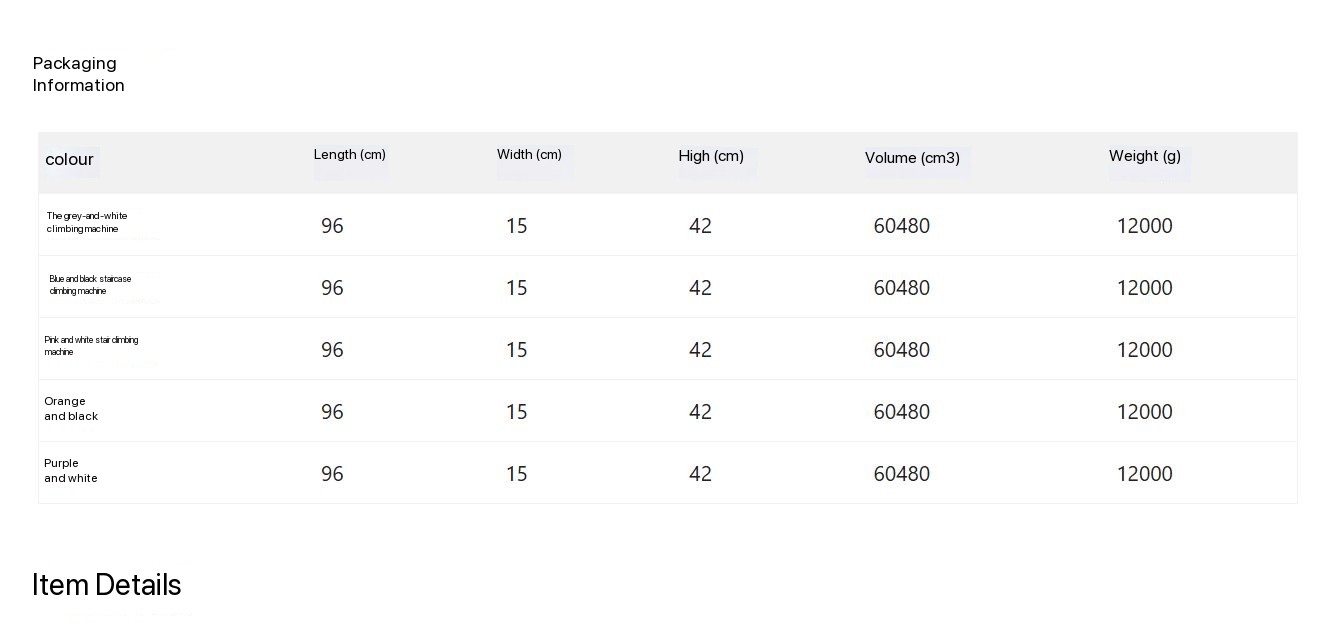Viewport: 1334px width, 641px height.
Task: Click the Volume (cm3) column header
Action: pyautogui.click(x=912, y=158)
